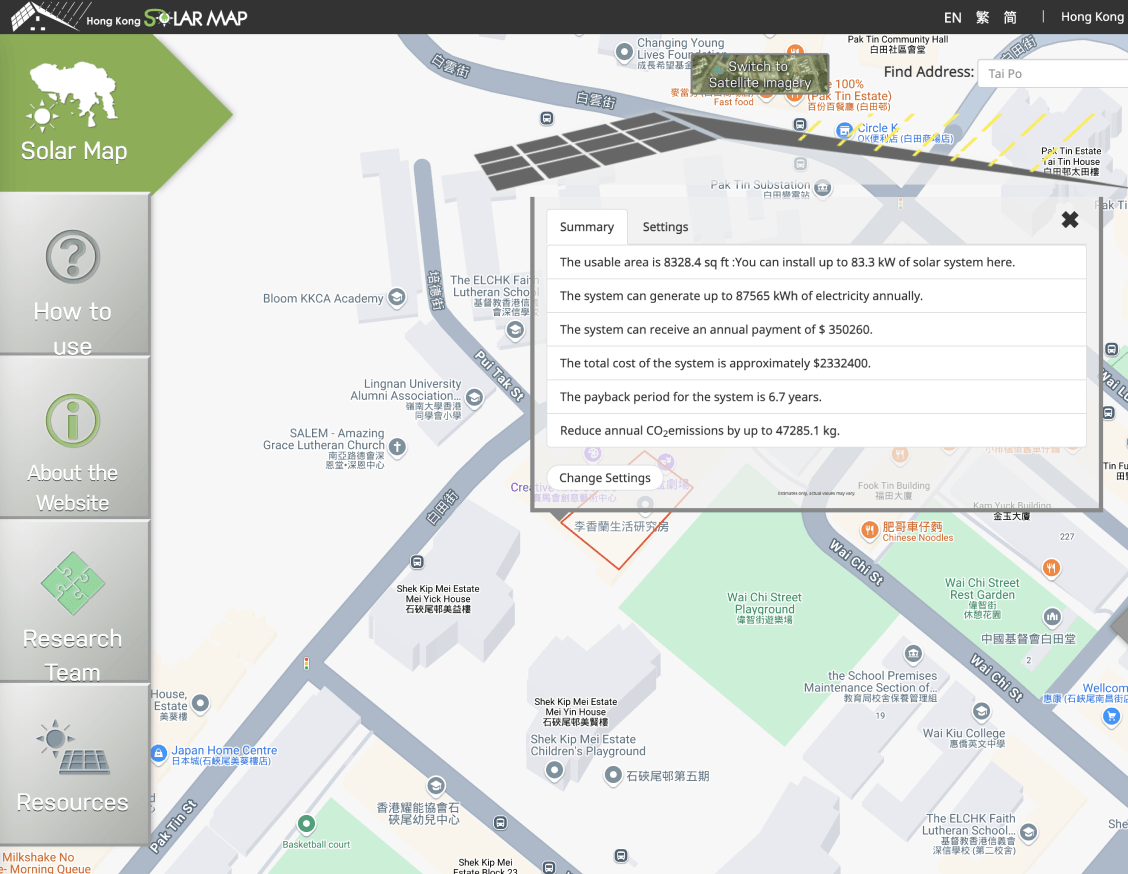1128x874 pixels.
Task: Click the Pak Tin Substation map marker
Action: coord(823,187)
